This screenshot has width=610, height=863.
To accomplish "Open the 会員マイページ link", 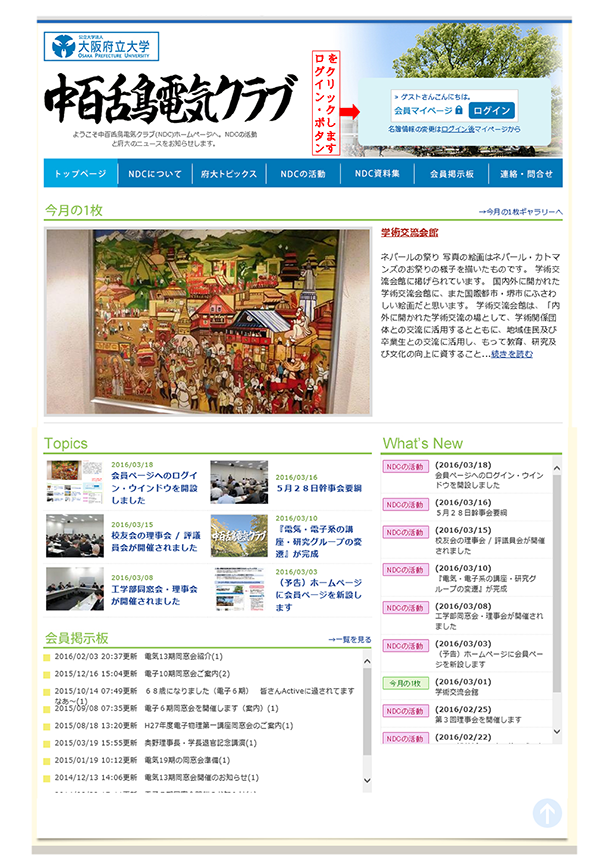I will tap(423, 110).
